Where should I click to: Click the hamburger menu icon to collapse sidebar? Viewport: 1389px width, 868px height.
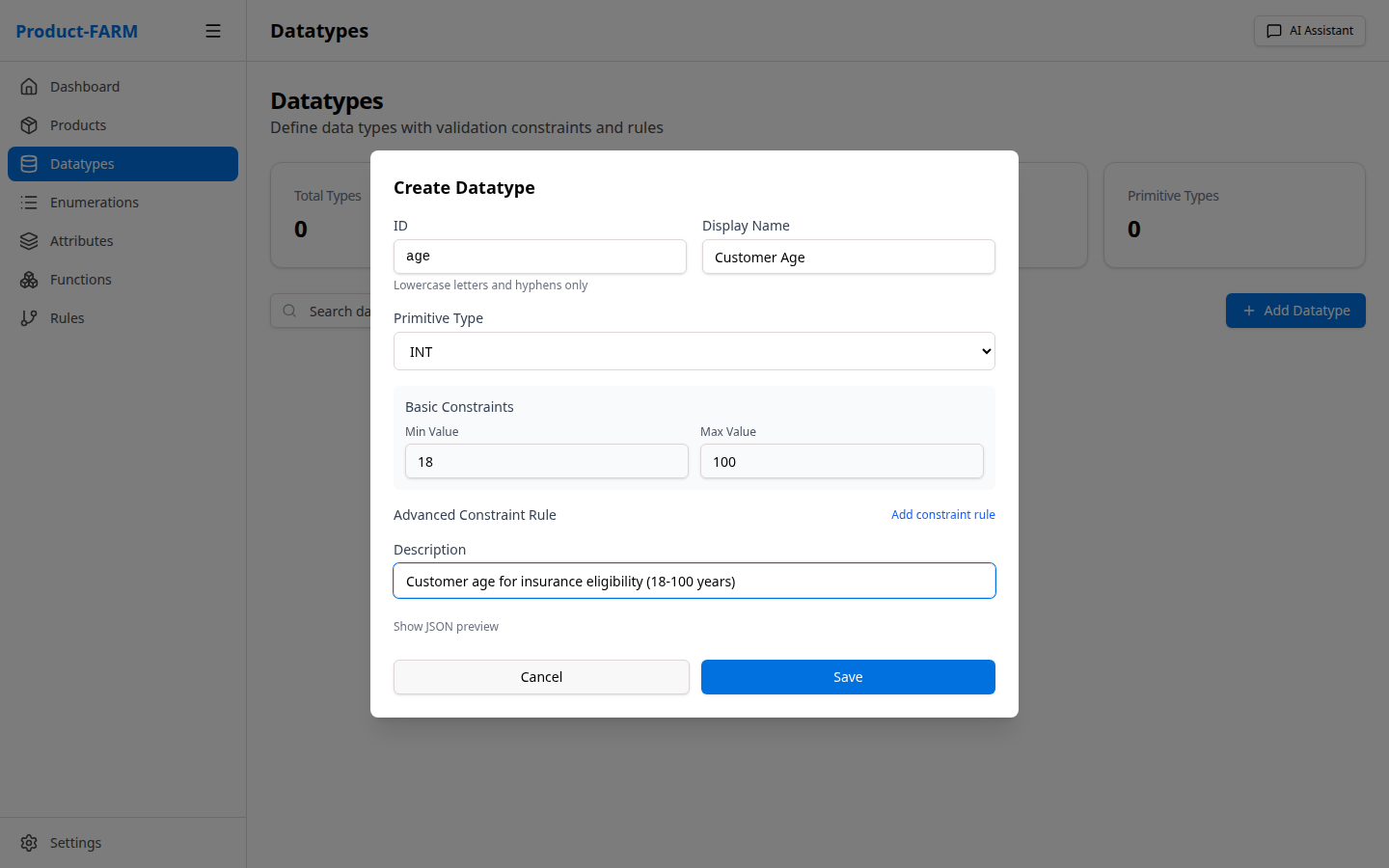click(213, 31)
